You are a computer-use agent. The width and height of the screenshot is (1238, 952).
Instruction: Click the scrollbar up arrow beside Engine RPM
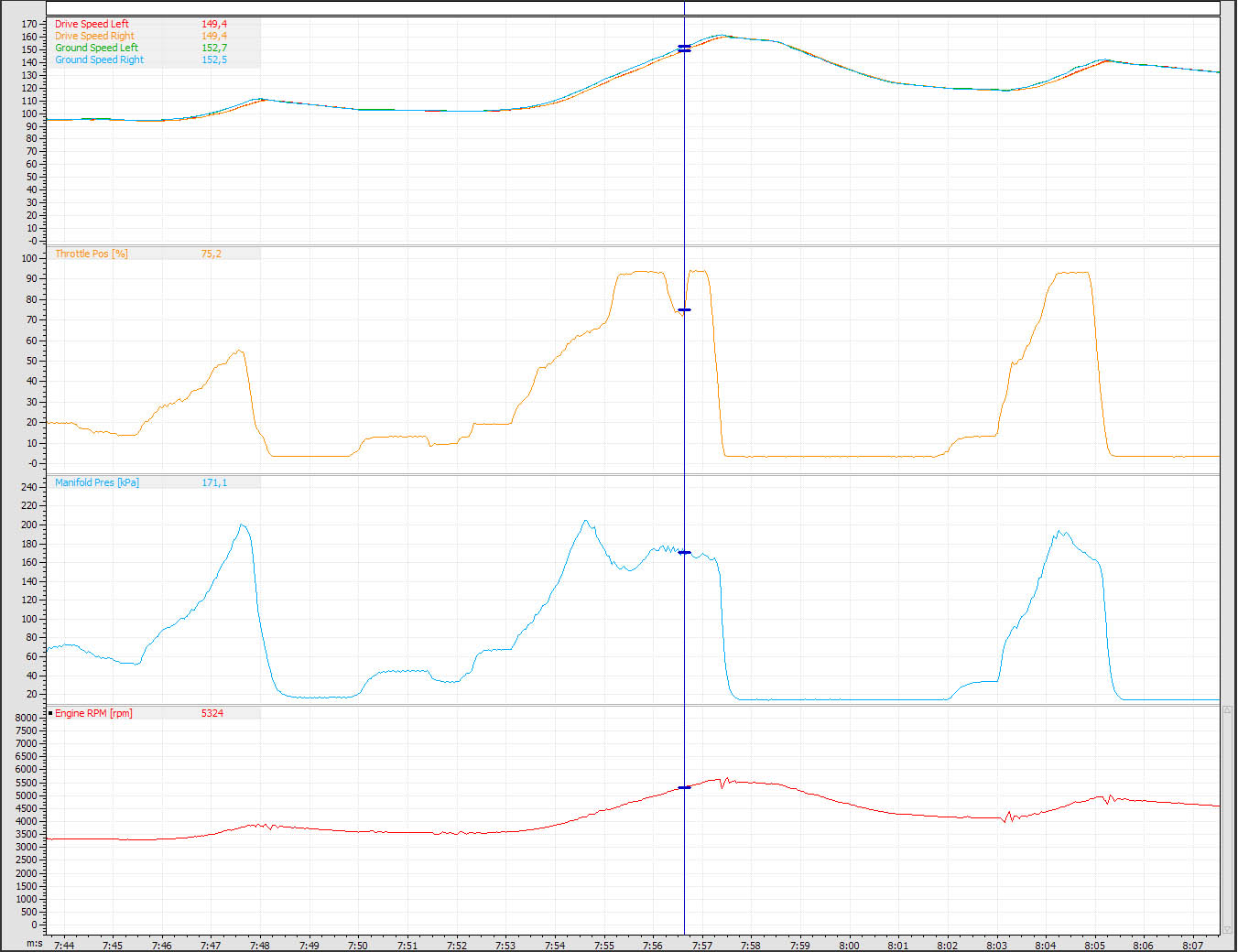click(1227, 710)
